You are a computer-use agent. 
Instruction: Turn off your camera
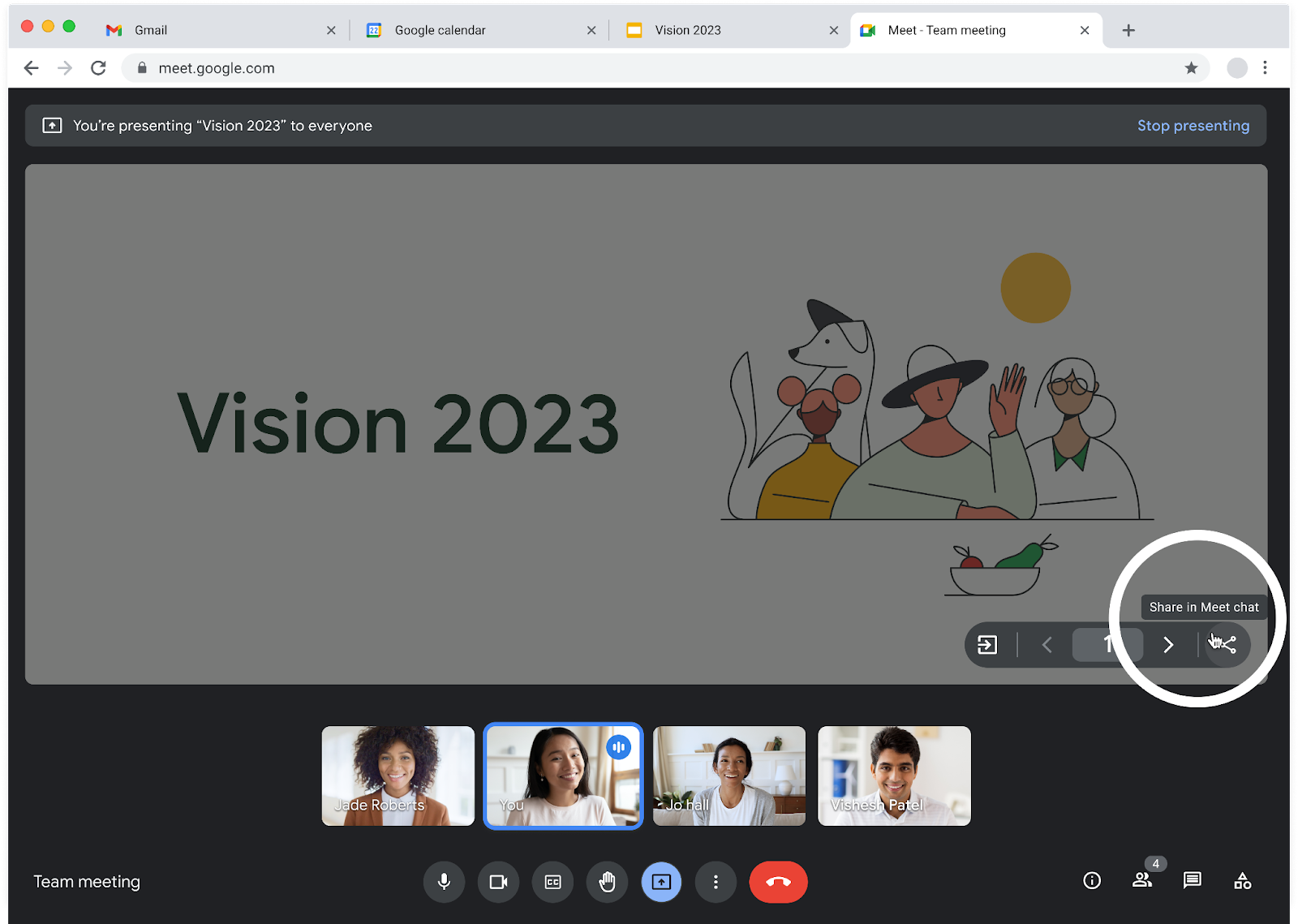pos(498,882)
